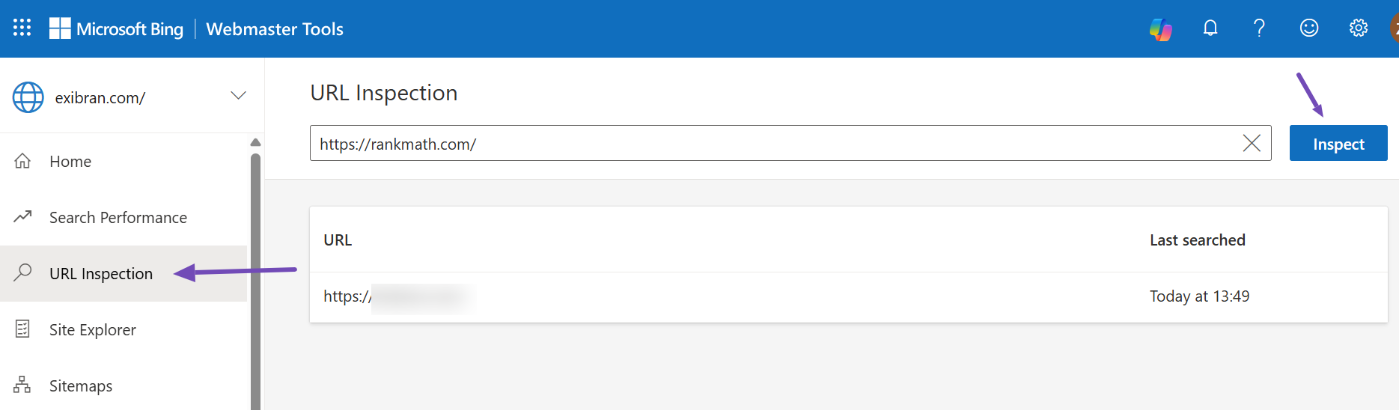Click the feedback smiley icon

1309,29
